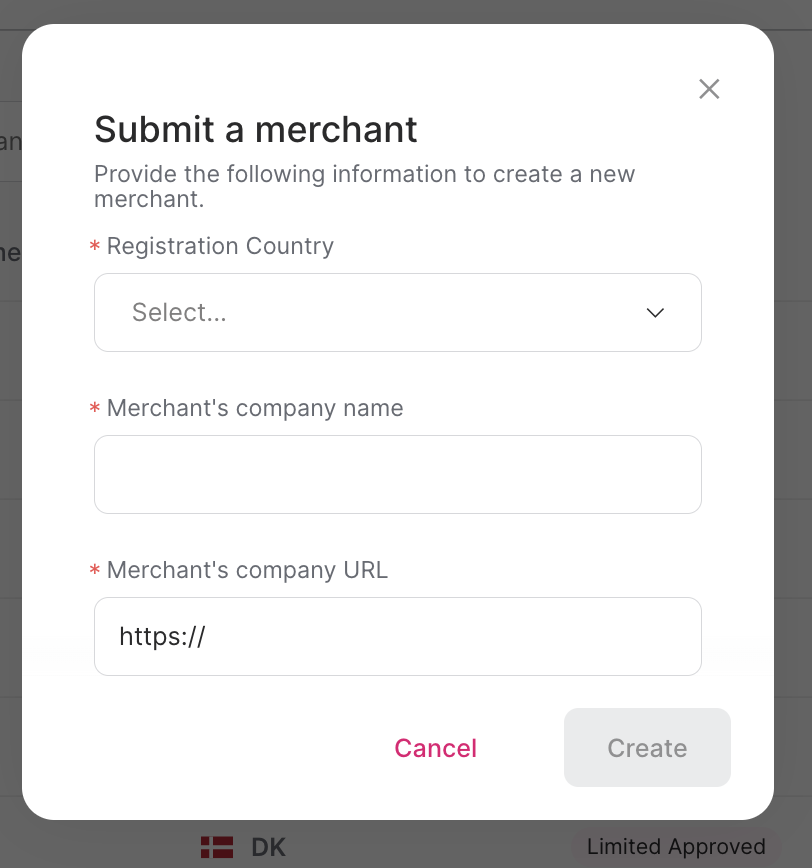Click Cancel to abort merchant creation
812x868 pixels.
[435, 748]
